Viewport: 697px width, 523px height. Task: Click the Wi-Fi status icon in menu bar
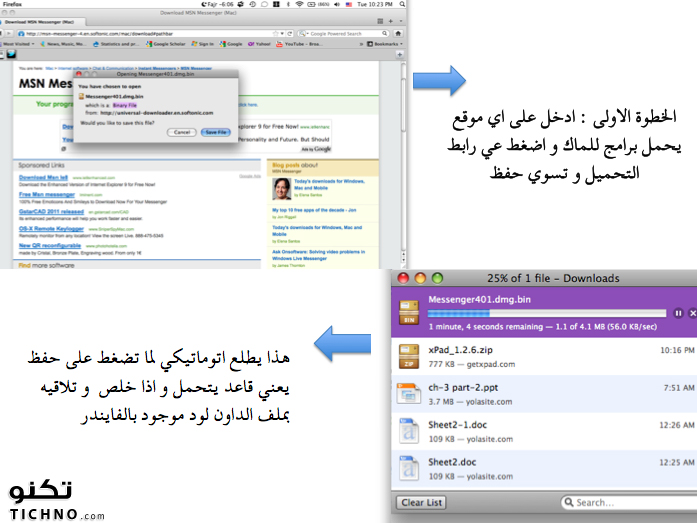(x=300, y=4)
